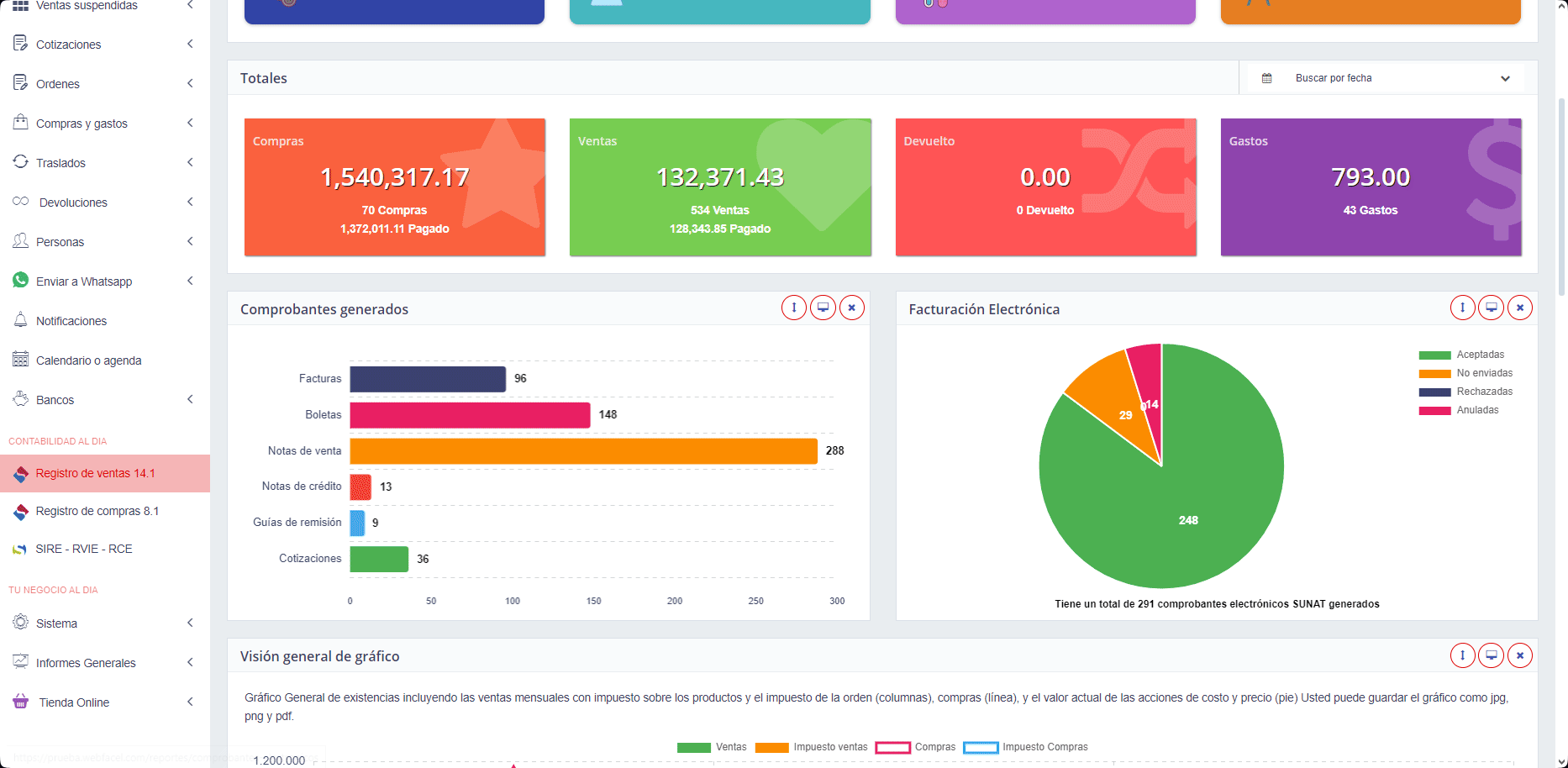Viewport: 1568px width, 768px height.
Task: Fullscreen the Facturación Electrónica panel
Action: click(x=1491, y=308)
